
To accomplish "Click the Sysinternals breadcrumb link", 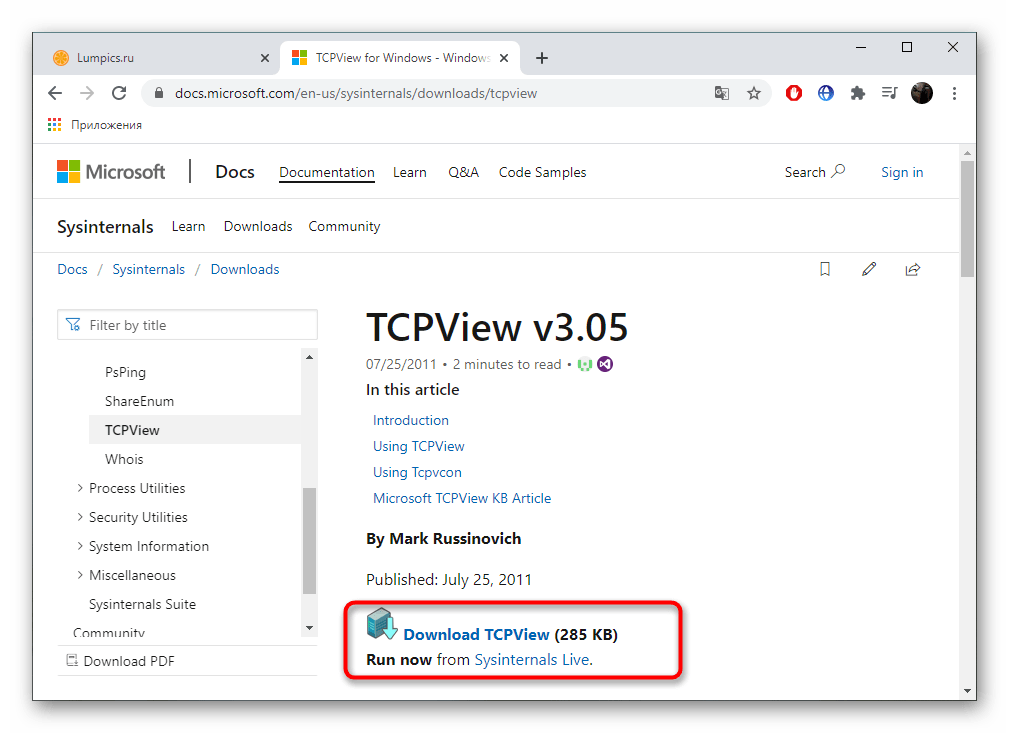I will coord(149,269).
